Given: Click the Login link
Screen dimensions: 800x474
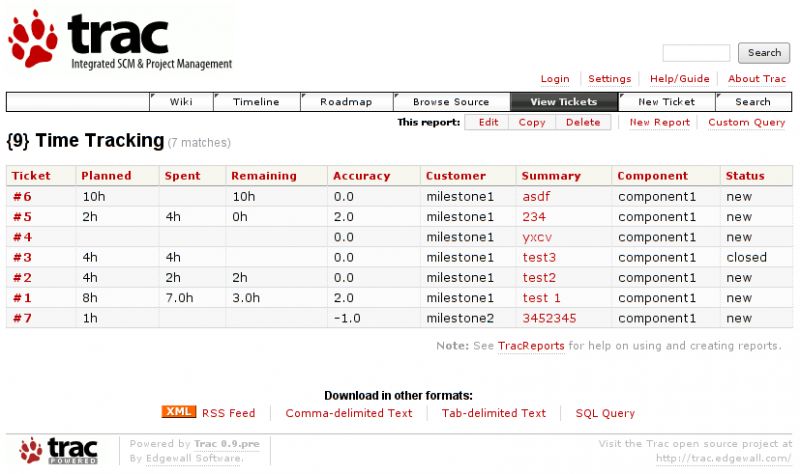Looking at the screenshot, I should 555,79.
